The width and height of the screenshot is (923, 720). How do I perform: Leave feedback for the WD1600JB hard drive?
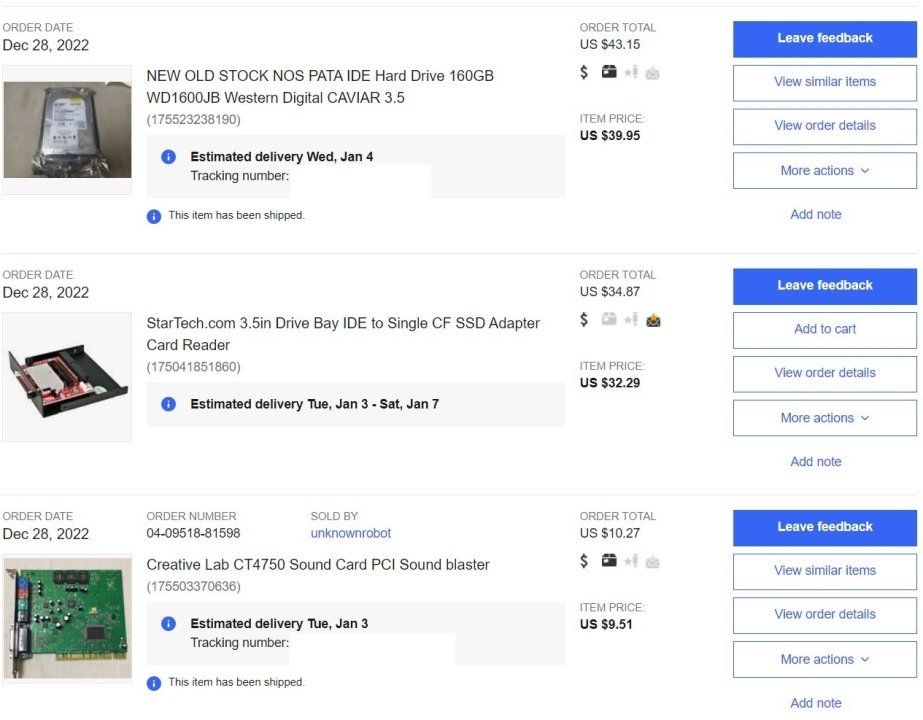(x=824, y=38)
